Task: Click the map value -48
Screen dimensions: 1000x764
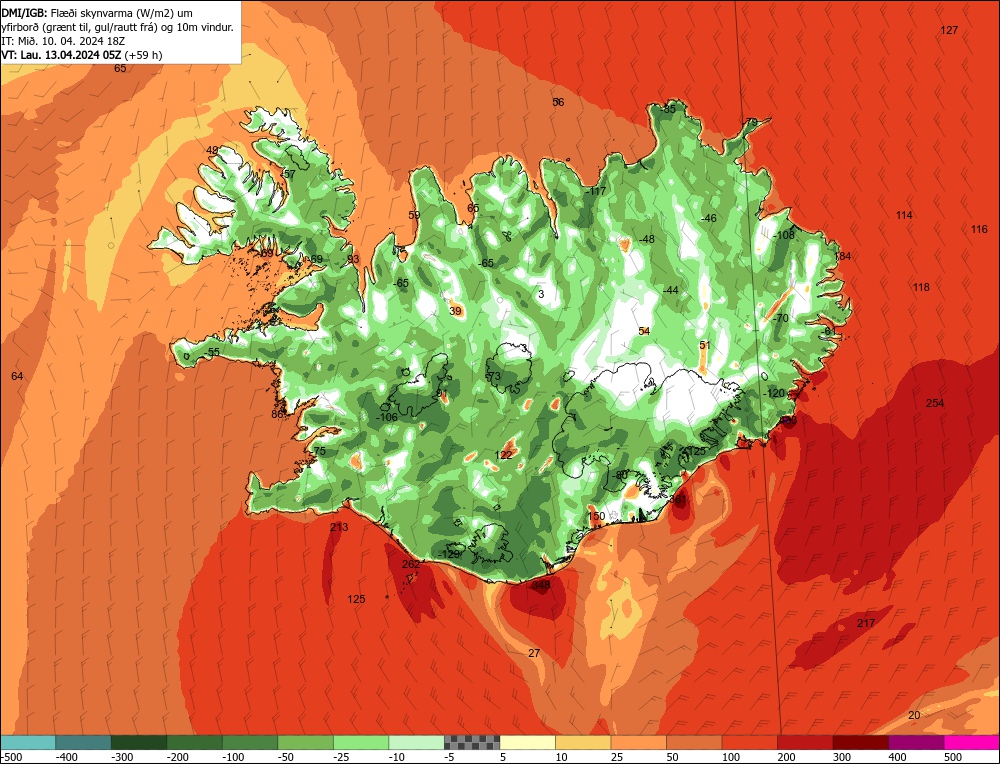Action: coord(646,239)
